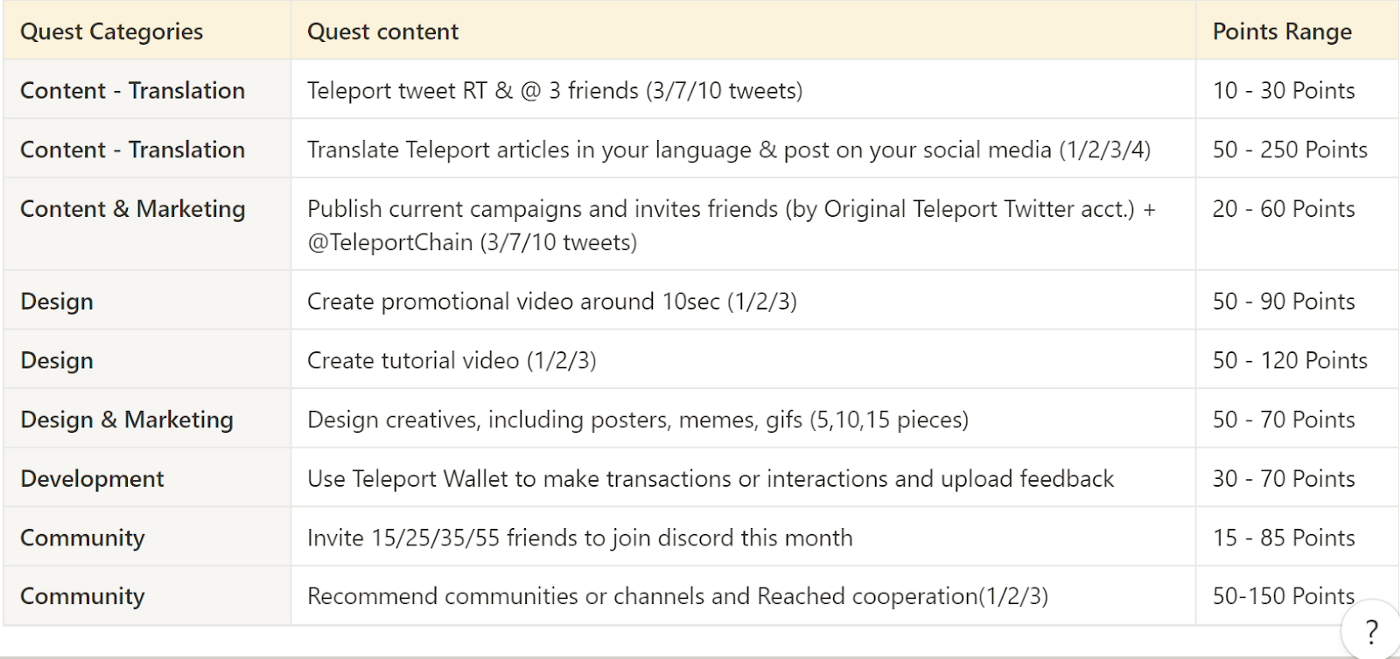Click the 15 - 85 Points cell
This screenshot has width=1400, height=659.
1296,537
